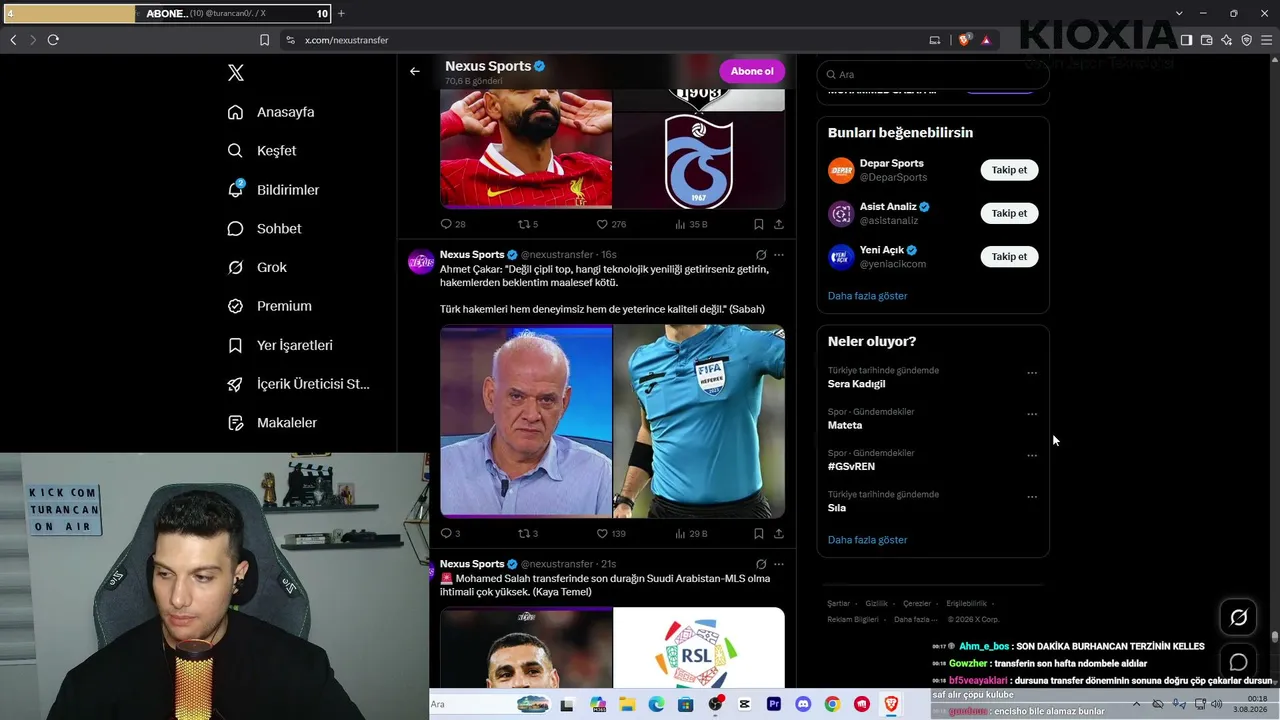Open the Brave Wallet icon
The image size is (1280, 720).
(1206, 40)
